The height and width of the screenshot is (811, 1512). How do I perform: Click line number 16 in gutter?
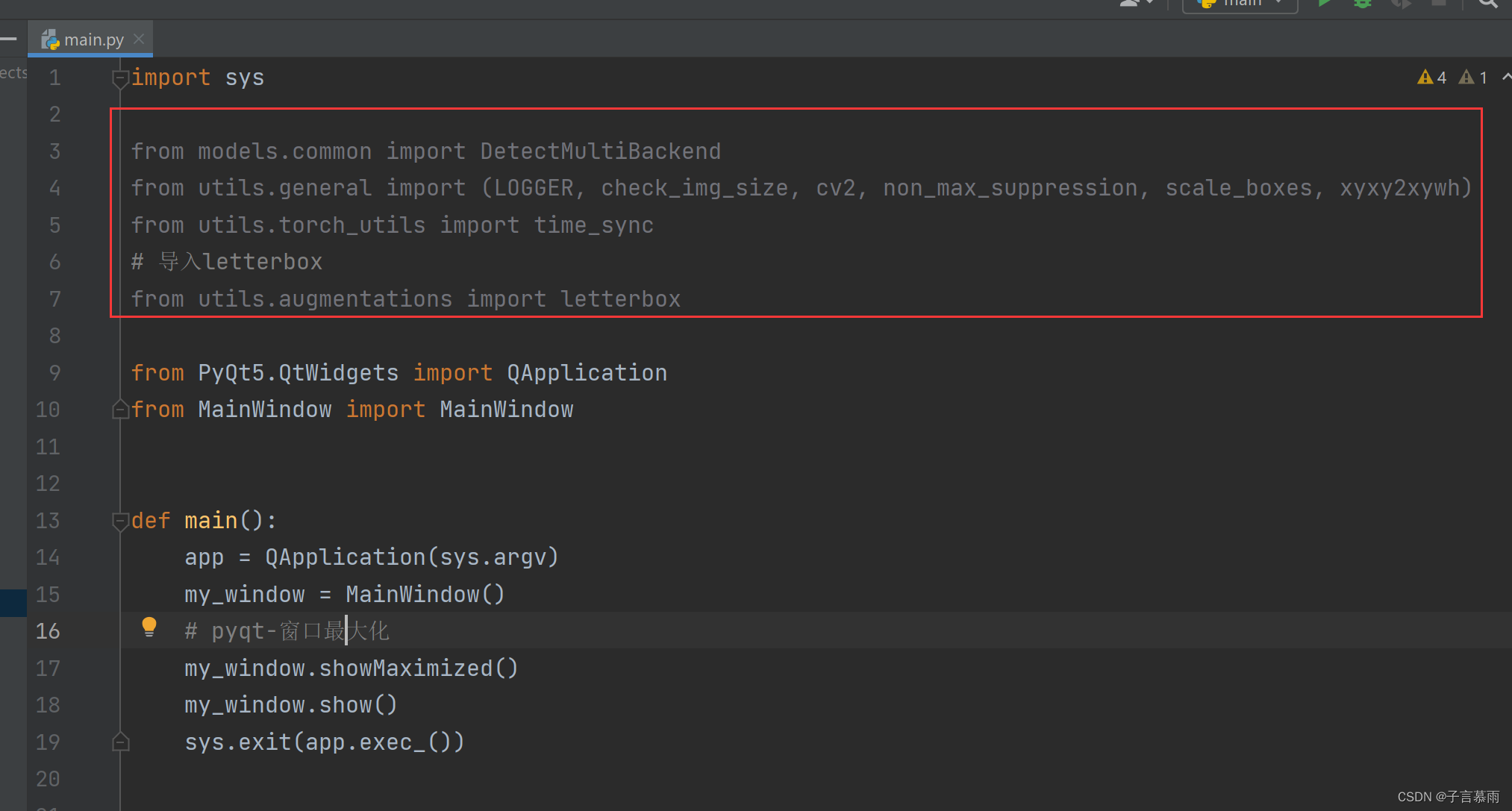pos(48,631)
